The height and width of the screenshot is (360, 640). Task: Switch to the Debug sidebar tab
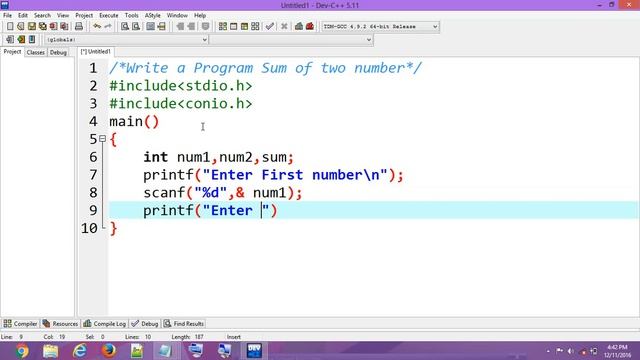[58, 52]
